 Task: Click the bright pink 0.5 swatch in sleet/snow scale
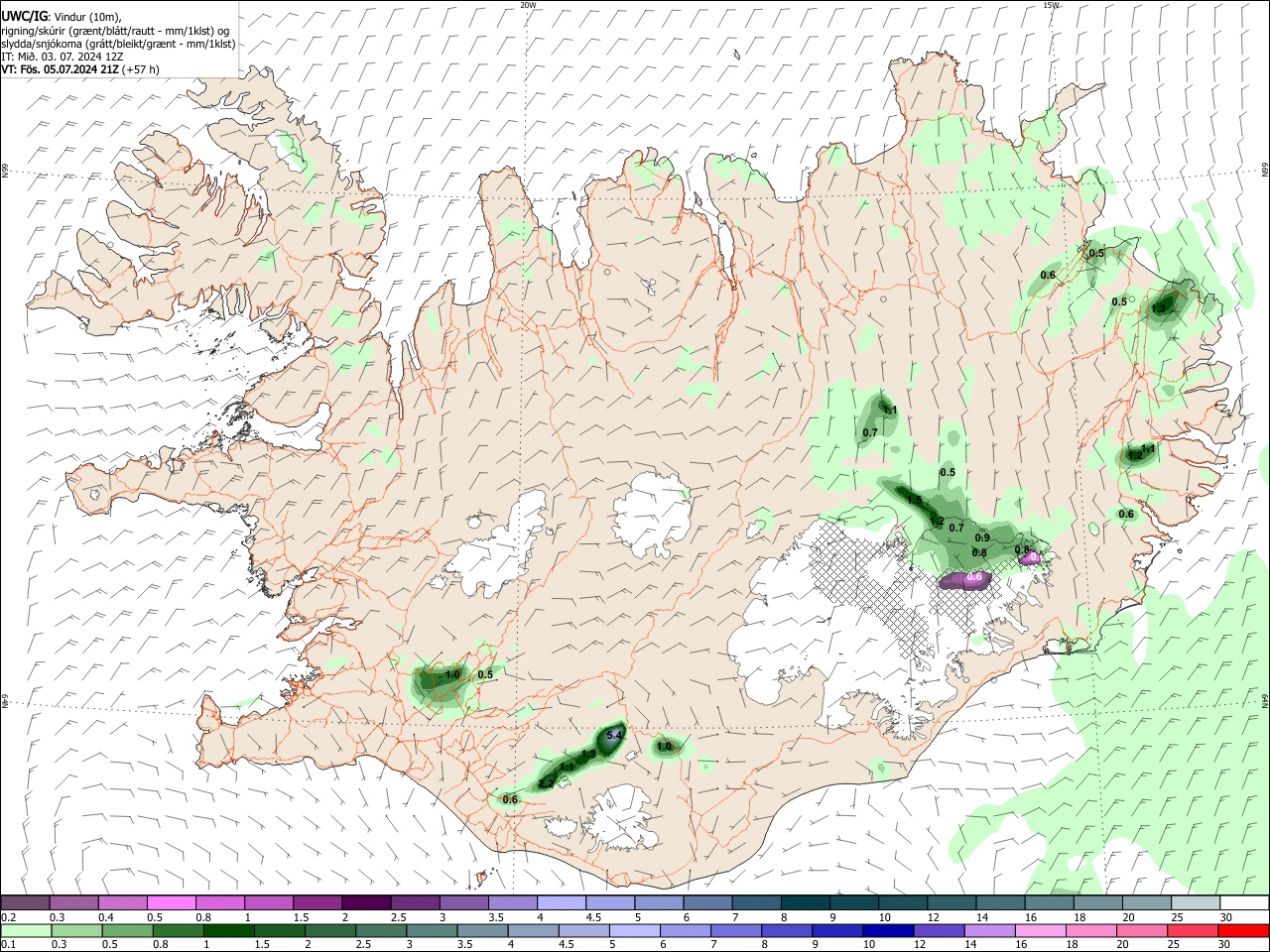[171, 902]
